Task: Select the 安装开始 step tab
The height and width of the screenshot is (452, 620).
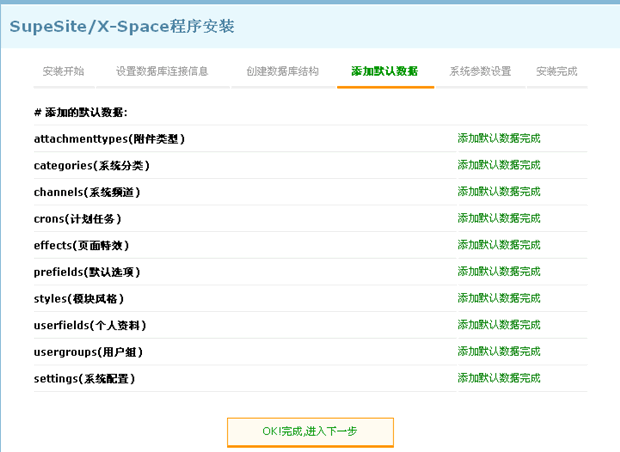Action: click(x=64, y=72)
